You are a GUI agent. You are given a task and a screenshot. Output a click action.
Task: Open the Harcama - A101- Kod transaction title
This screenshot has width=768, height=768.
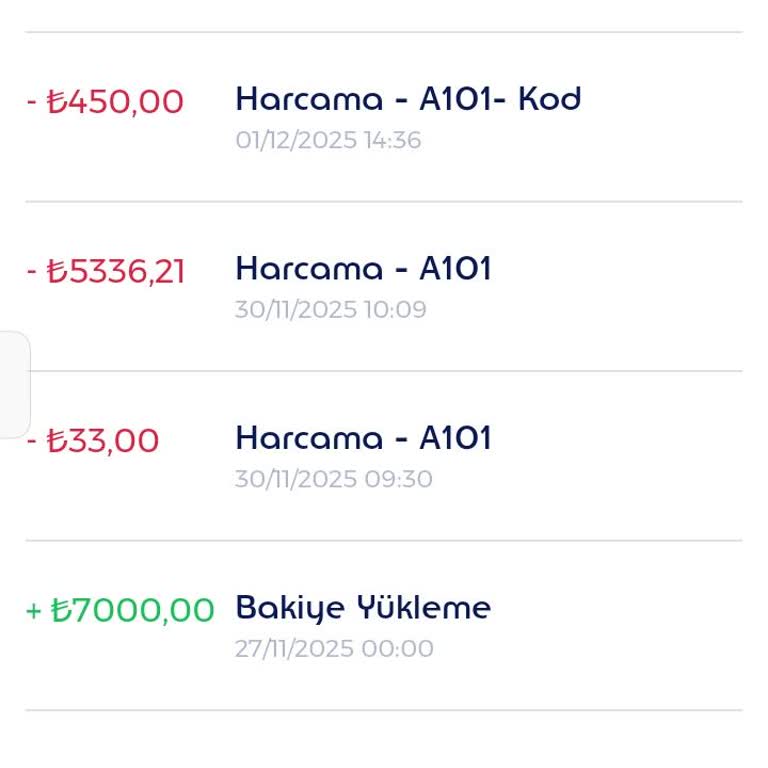[407, 99]
